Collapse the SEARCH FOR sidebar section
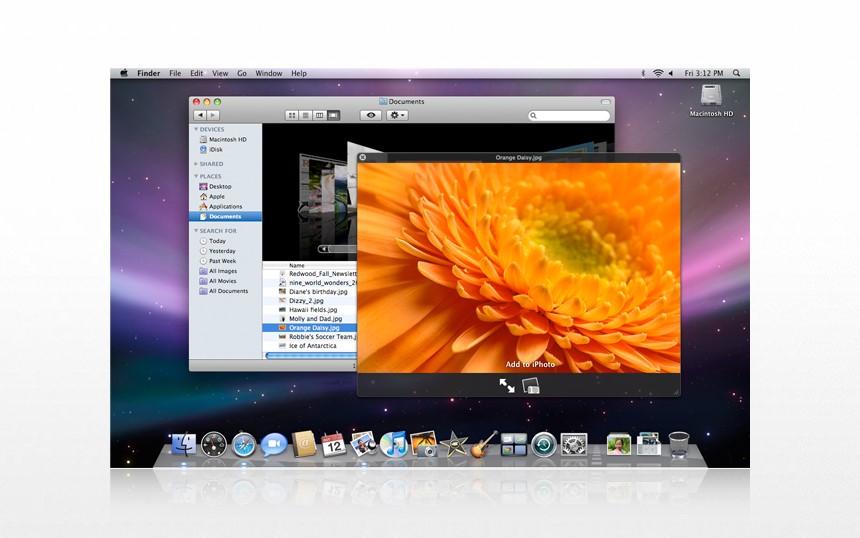The image size is (860, 538). [196, 231]
